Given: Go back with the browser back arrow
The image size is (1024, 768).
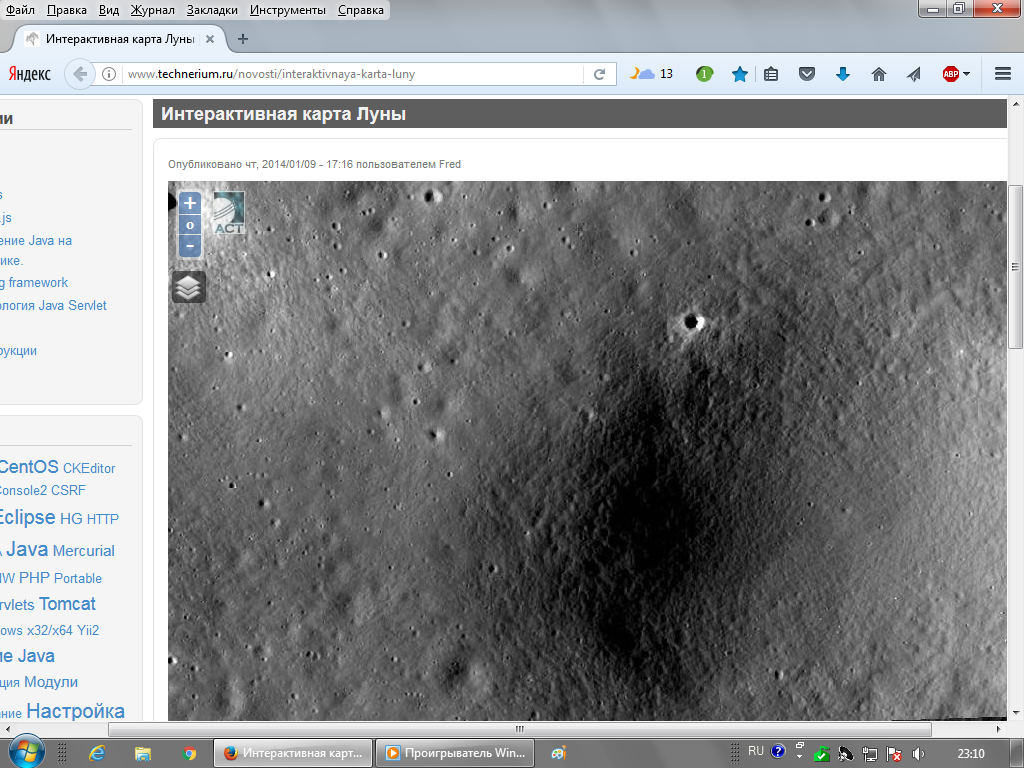Looking at the screenshot, I should tap(80, 74).
